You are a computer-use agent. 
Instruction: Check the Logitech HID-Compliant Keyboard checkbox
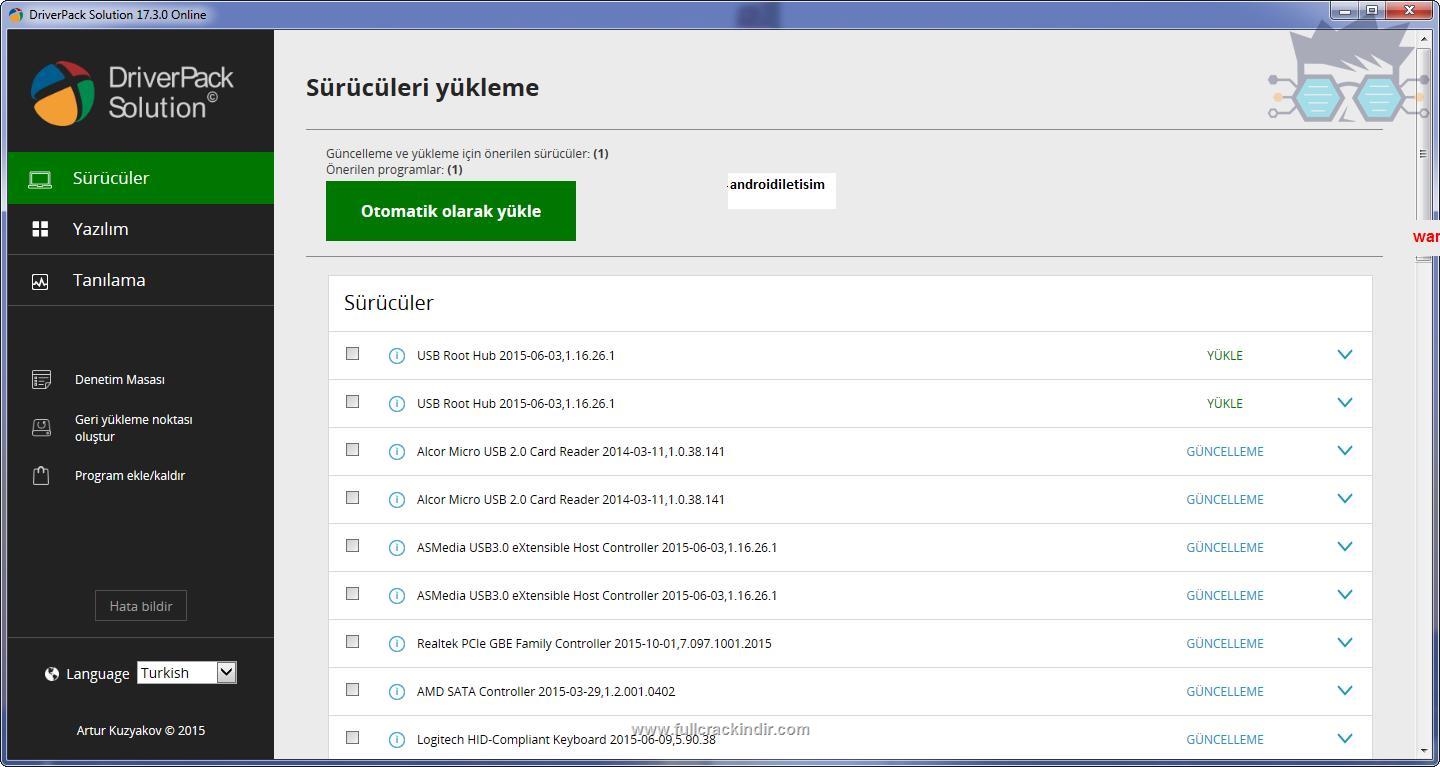coord(352,737)
